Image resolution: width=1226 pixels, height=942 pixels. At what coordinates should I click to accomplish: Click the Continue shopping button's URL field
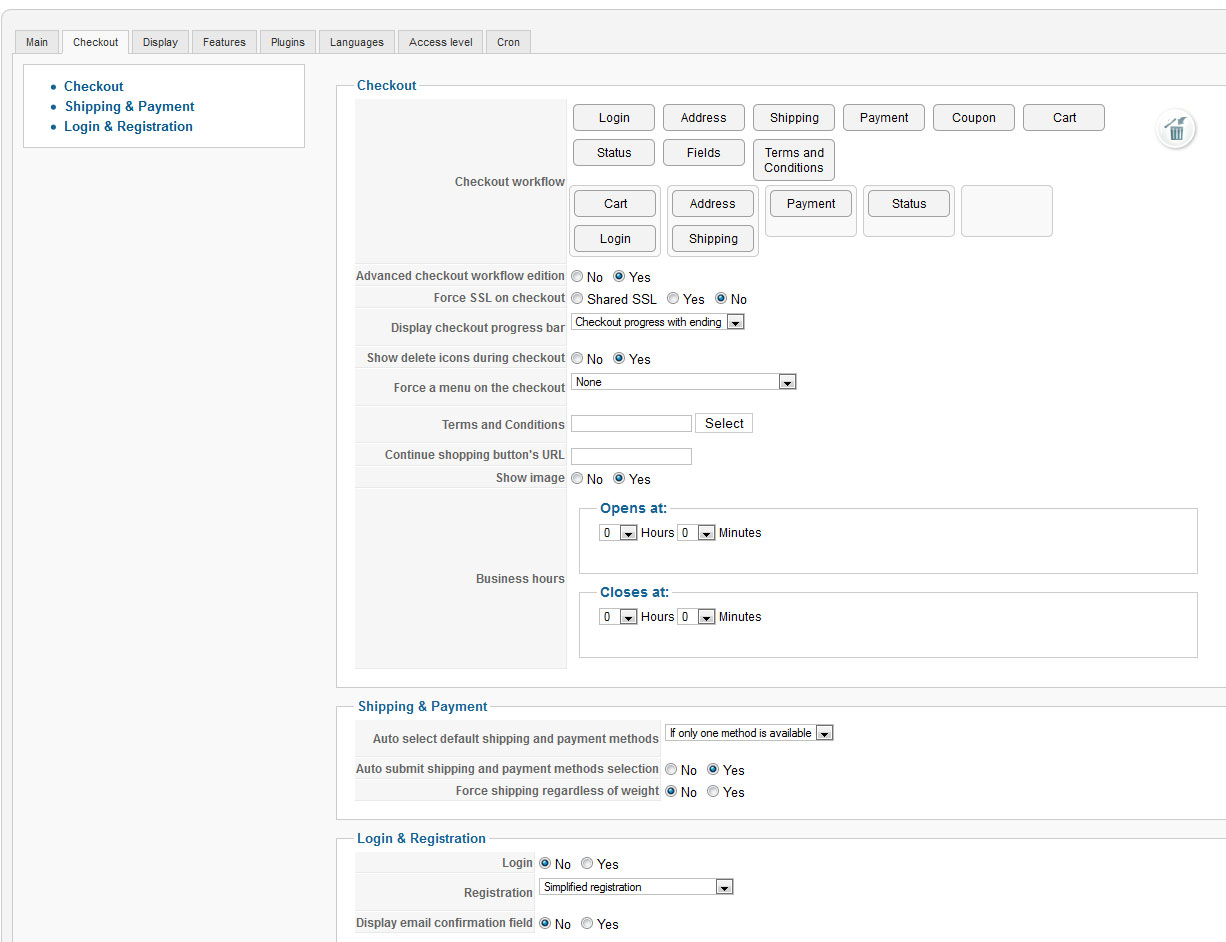[631, 456]
